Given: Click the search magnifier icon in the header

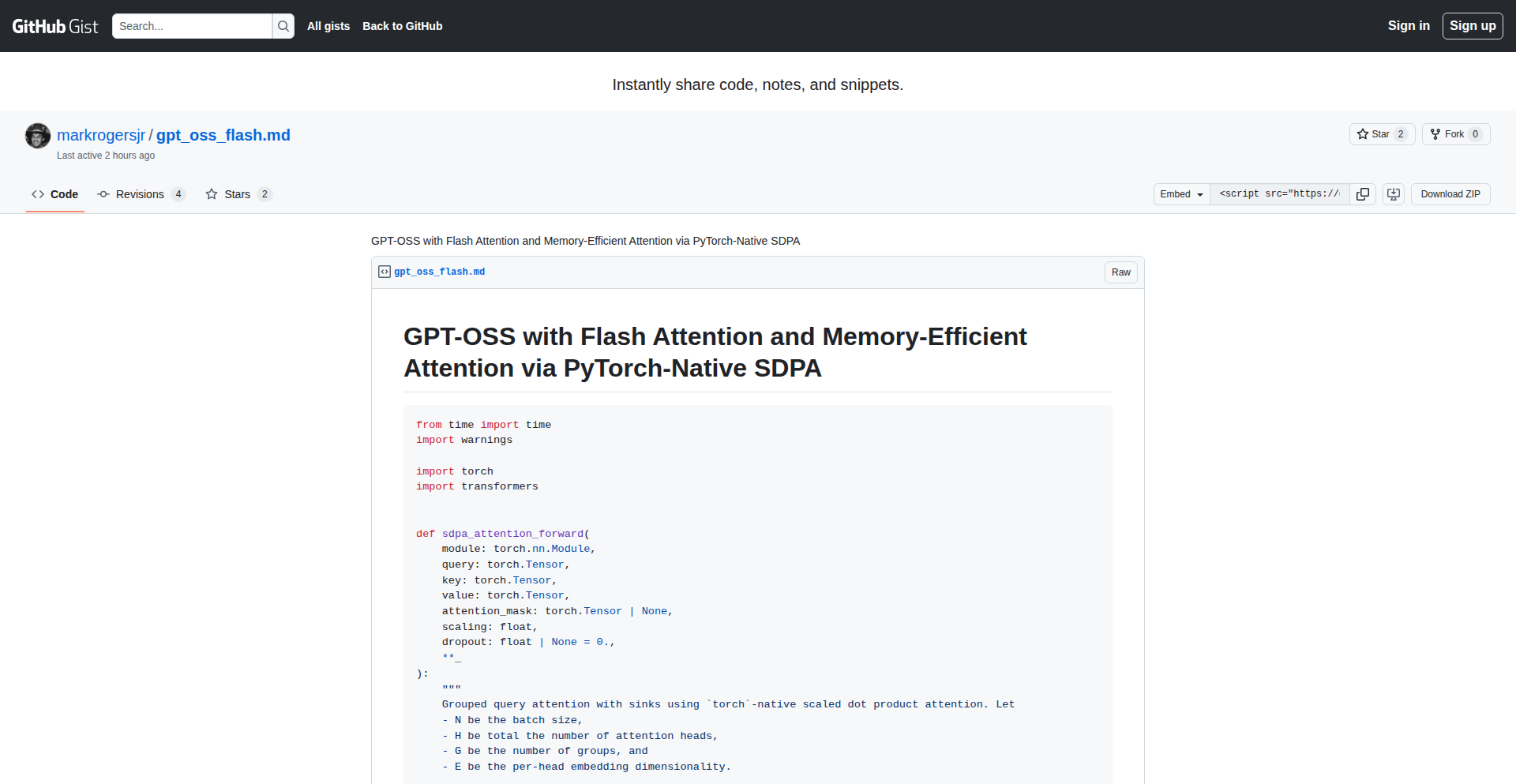Looking at the screenshot, I should (283, 26).
